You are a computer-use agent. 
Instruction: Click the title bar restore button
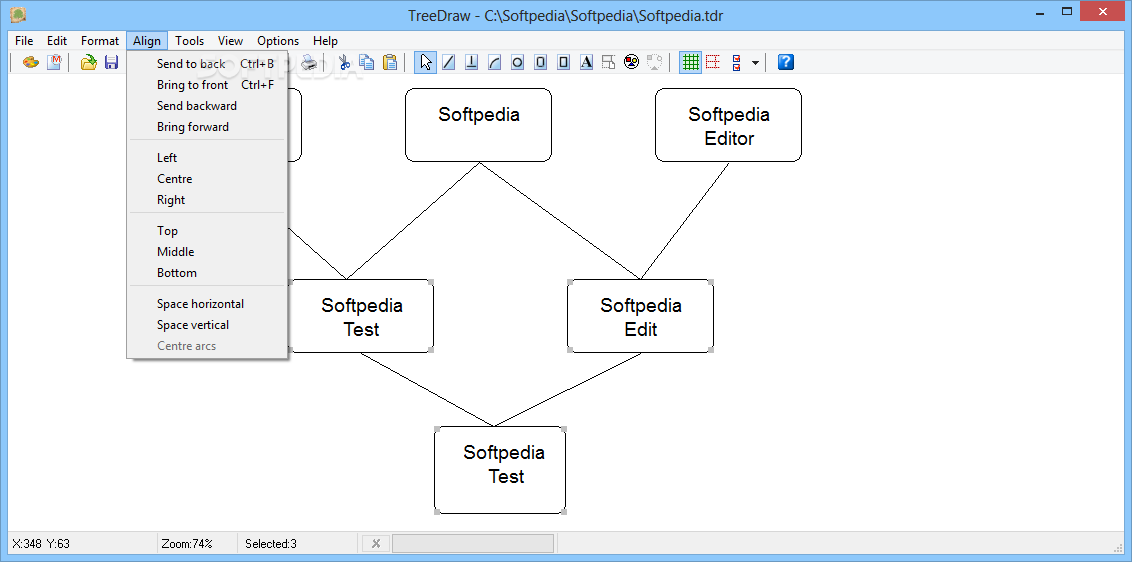1067,11
